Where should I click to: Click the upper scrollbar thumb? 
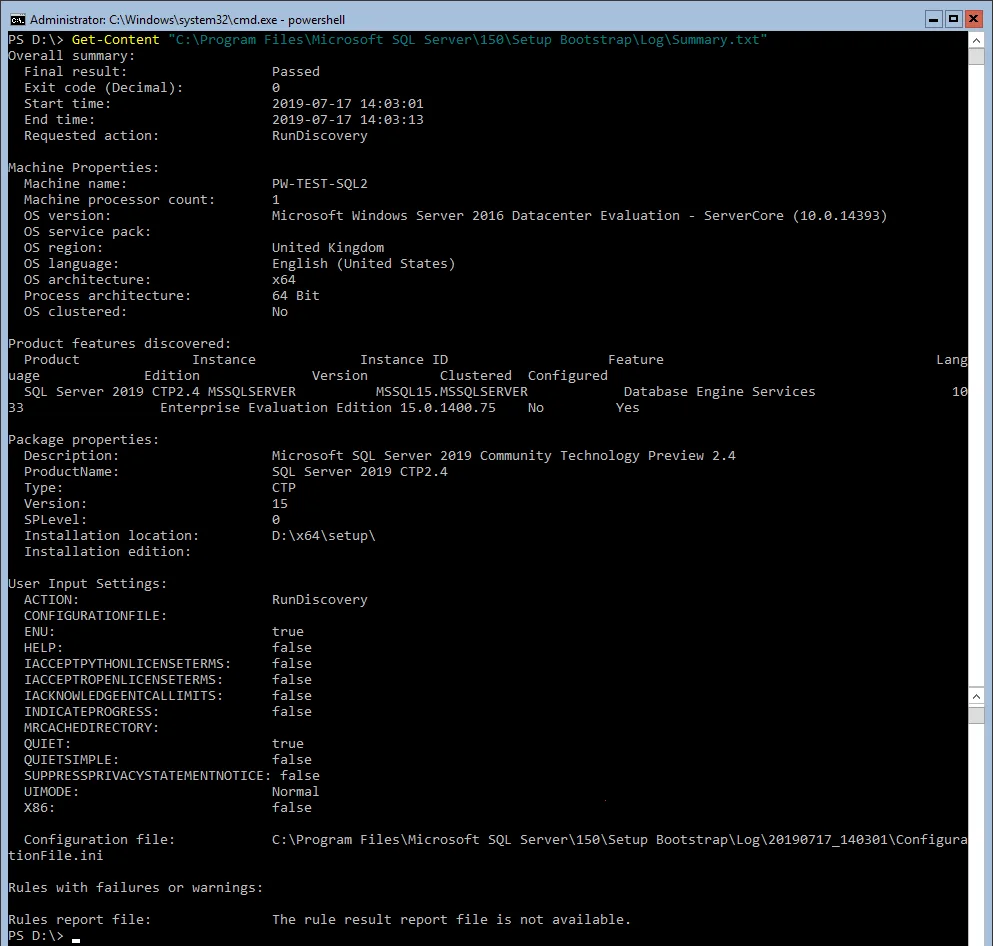(976, 56)
